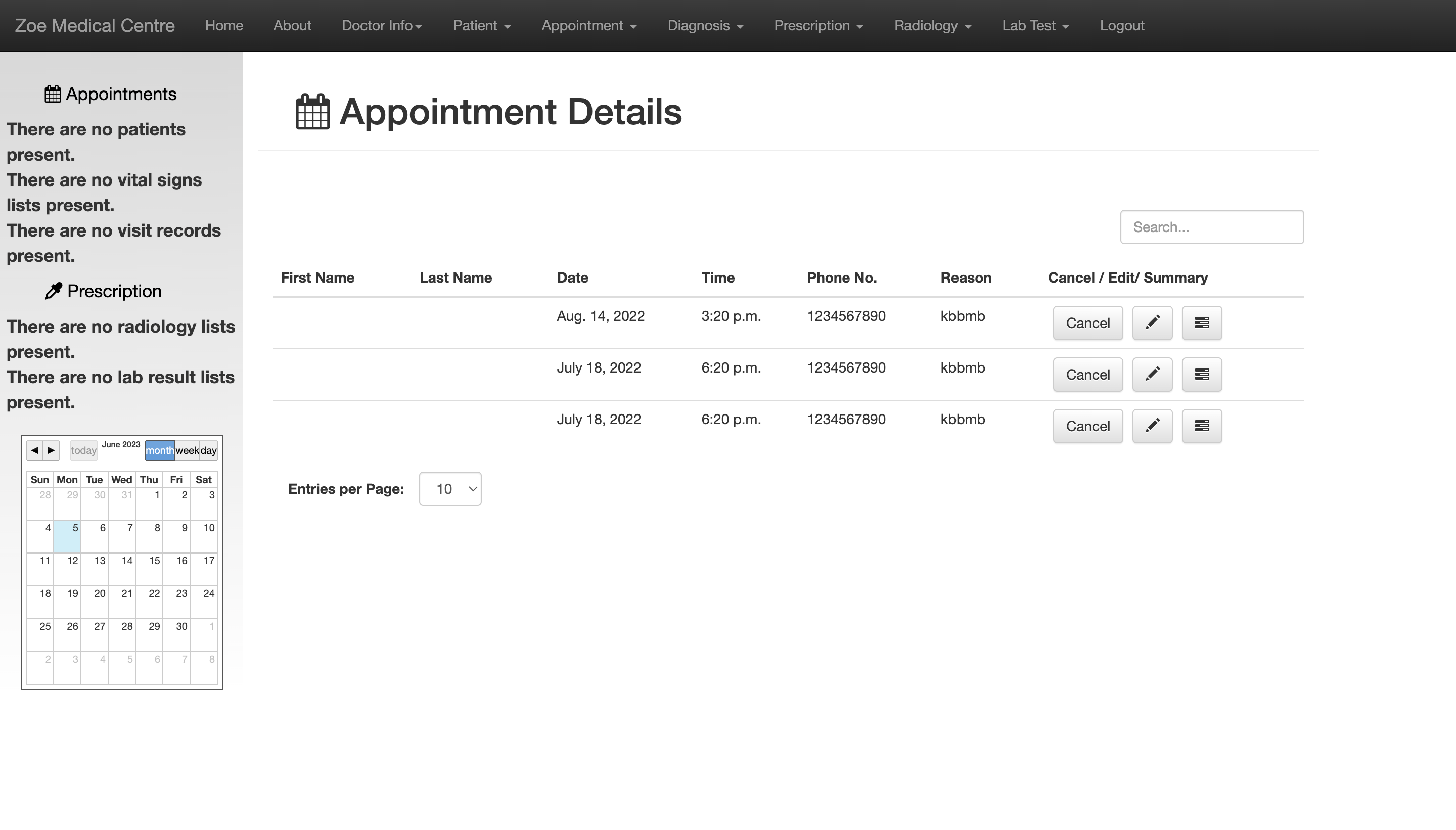Click Logout in the navbar
Viewport: 1456px width, 830px height.
click(1121, 26)
